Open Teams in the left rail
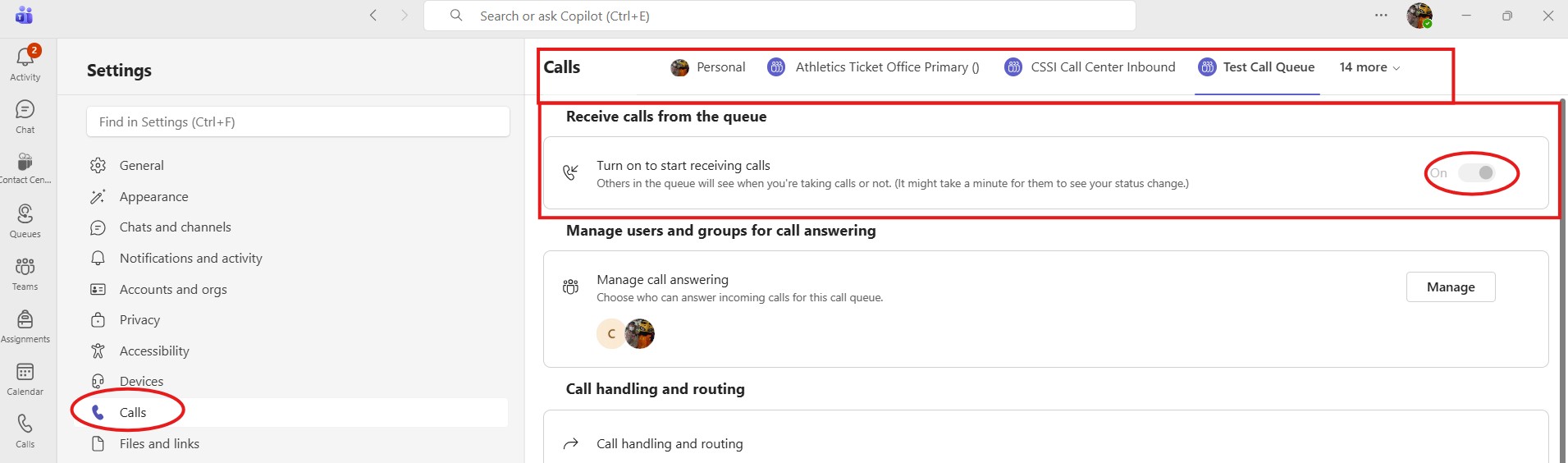 pos(25,273)
